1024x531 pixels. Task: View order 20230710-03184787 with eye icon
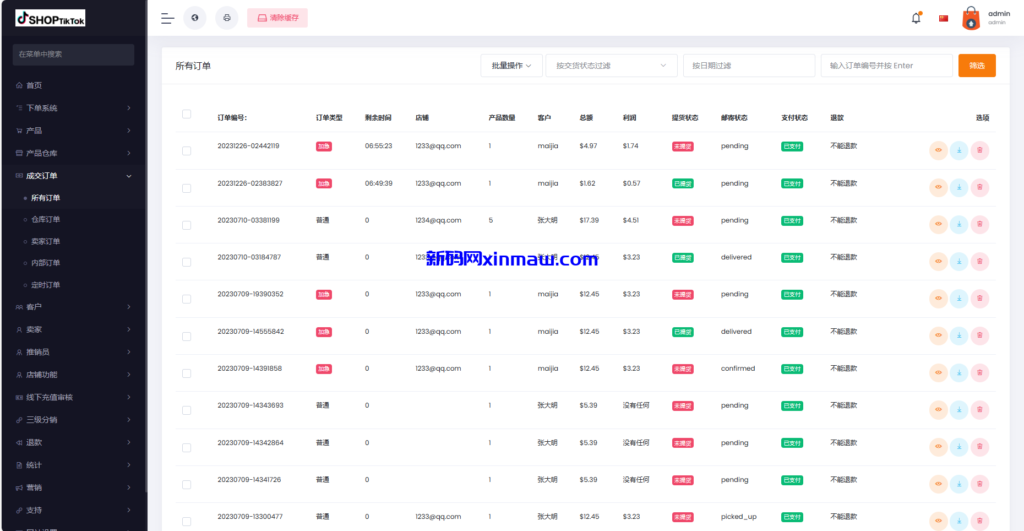(938, 261)
